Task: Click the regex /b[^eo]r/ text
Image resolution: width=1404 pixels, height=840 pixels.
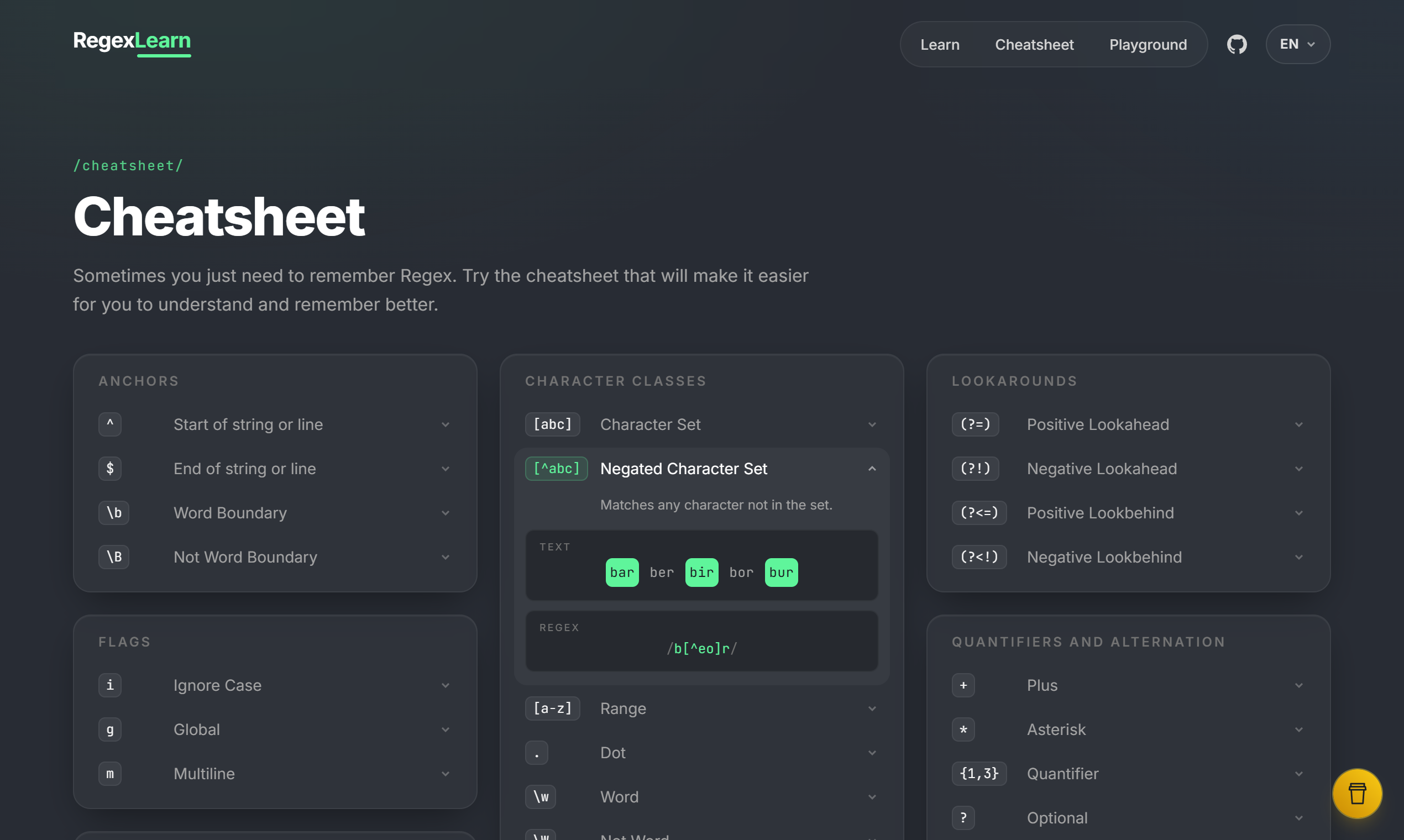Action: pos(701,649)
